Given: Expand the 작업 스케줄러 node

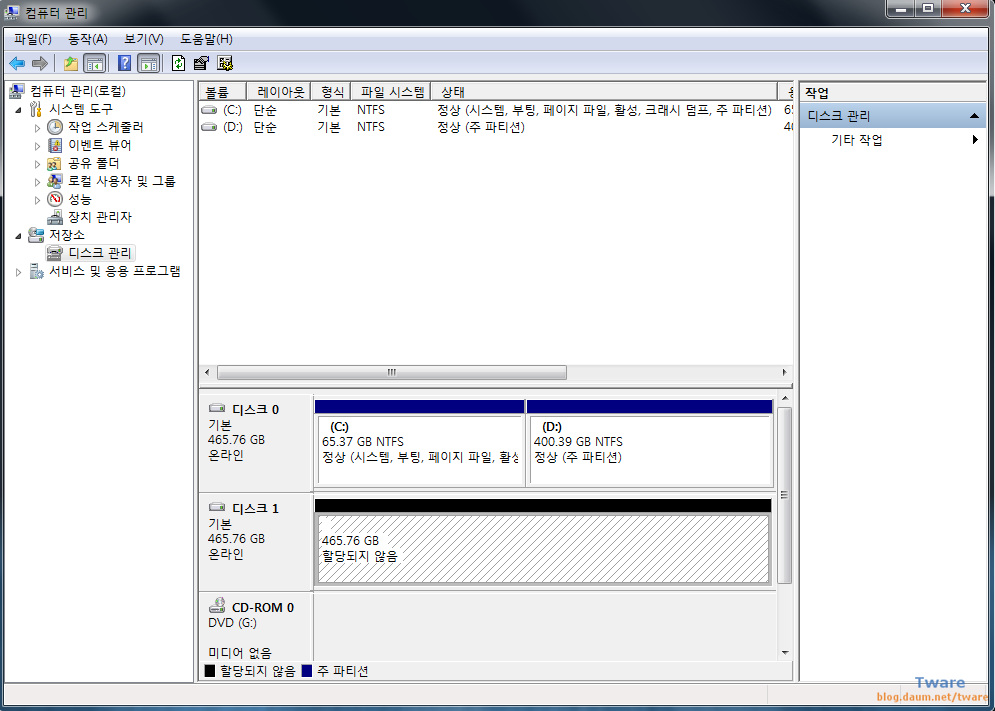Looking at the screenshot, I should [x=37, y=128].
